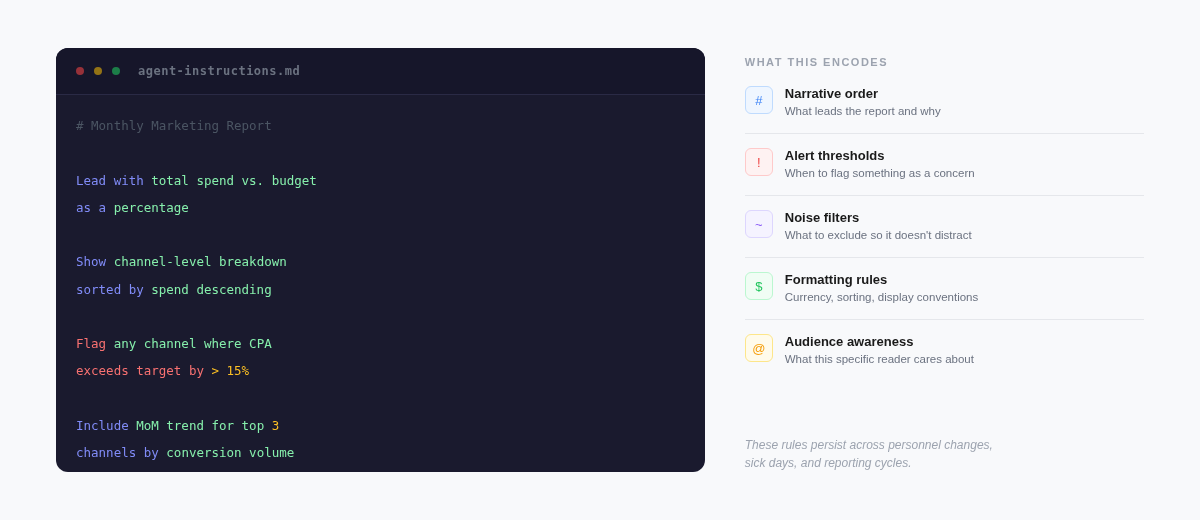Click the at-sign icon beside Audience awareness
Image resolution: width=1200 pixels, height=520 pixels.
coord(759,348)
